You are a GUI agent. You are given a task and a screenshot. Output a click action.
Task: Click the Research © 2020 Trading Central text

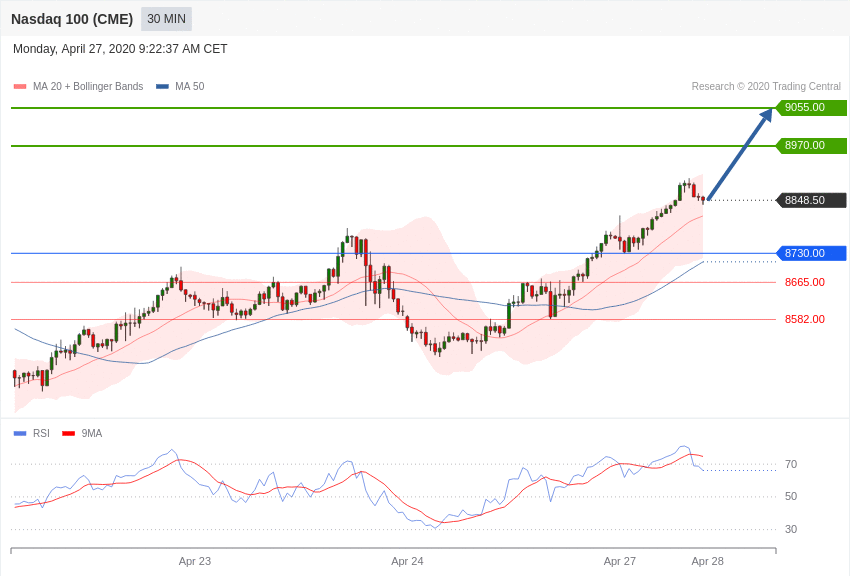766,86
